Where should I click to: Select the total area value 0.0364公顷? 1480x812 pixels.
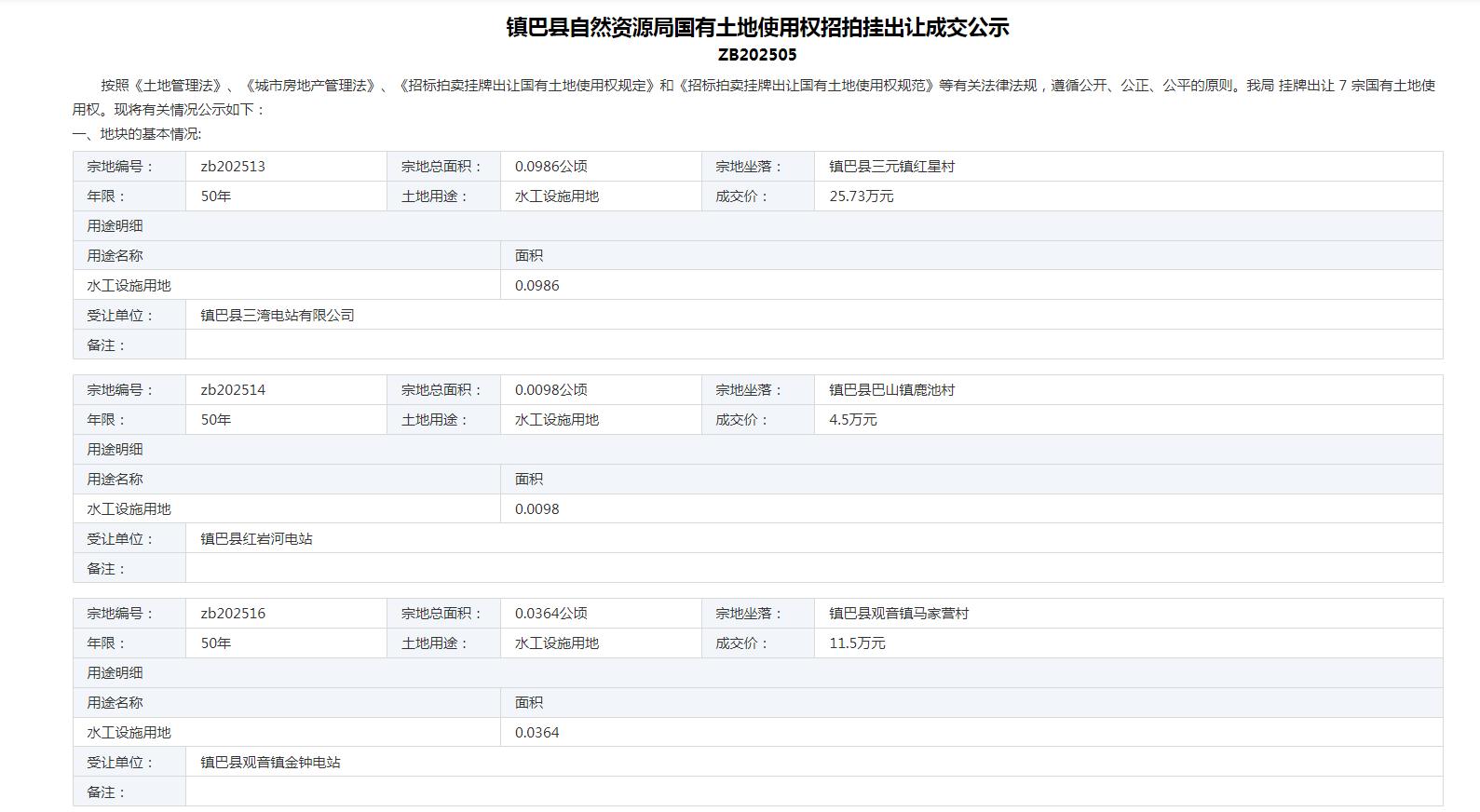pyautogui.click(x=550, y=614)
